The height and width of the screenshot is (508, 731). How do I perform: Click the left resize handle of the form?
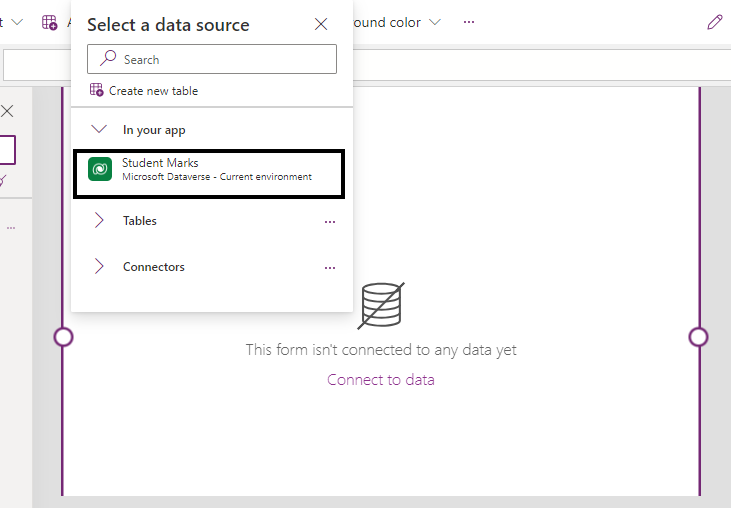[63, 337]
